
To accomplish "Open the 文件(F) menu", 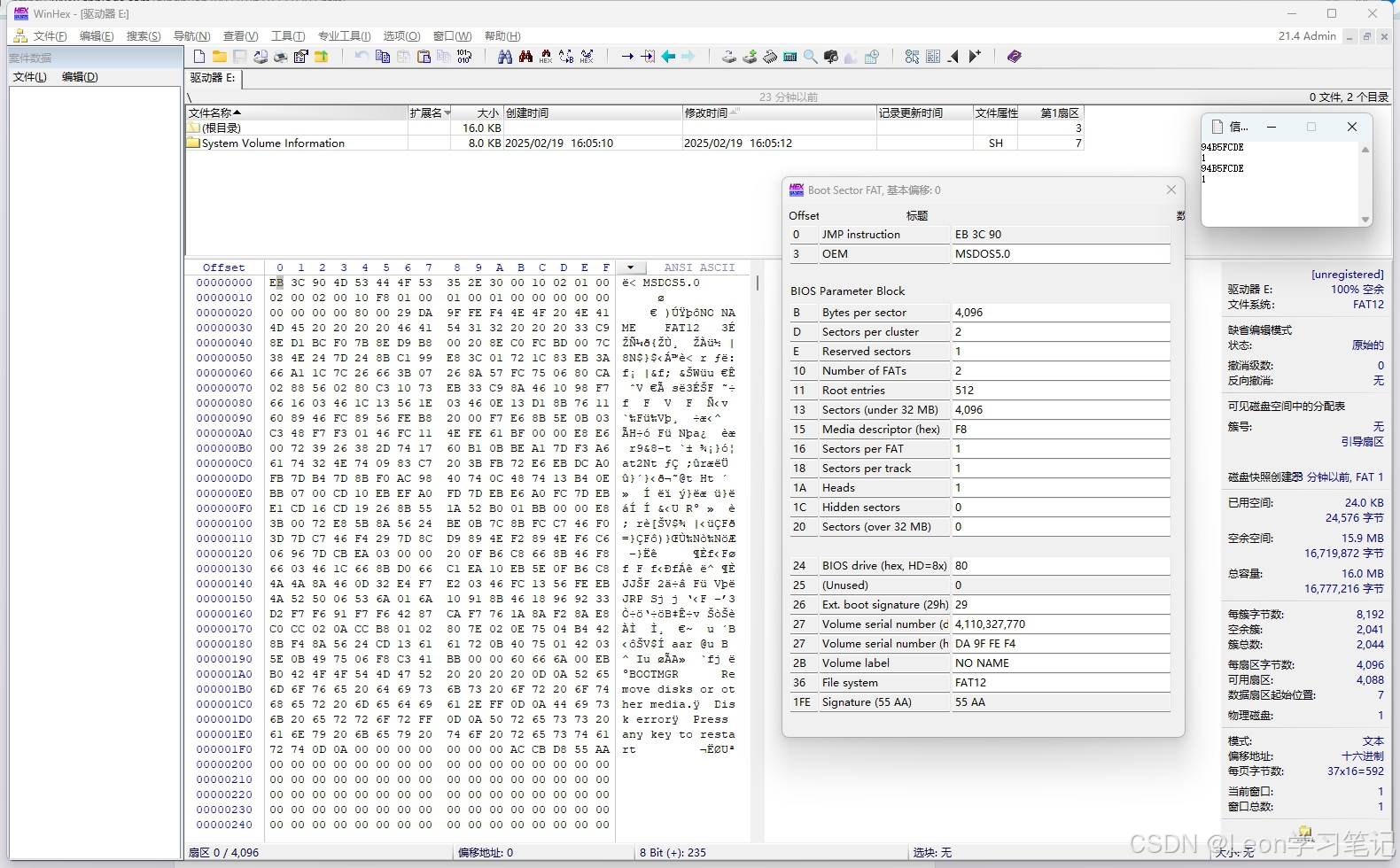I will tap(50, 36).
